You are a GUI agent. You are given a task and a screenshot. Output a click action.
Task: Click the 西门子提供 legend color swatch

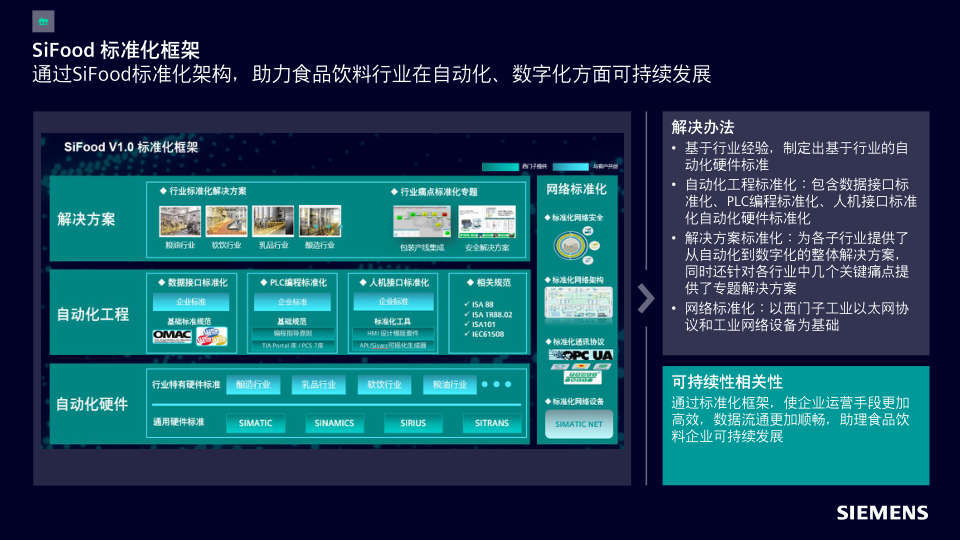pos(500,167)
